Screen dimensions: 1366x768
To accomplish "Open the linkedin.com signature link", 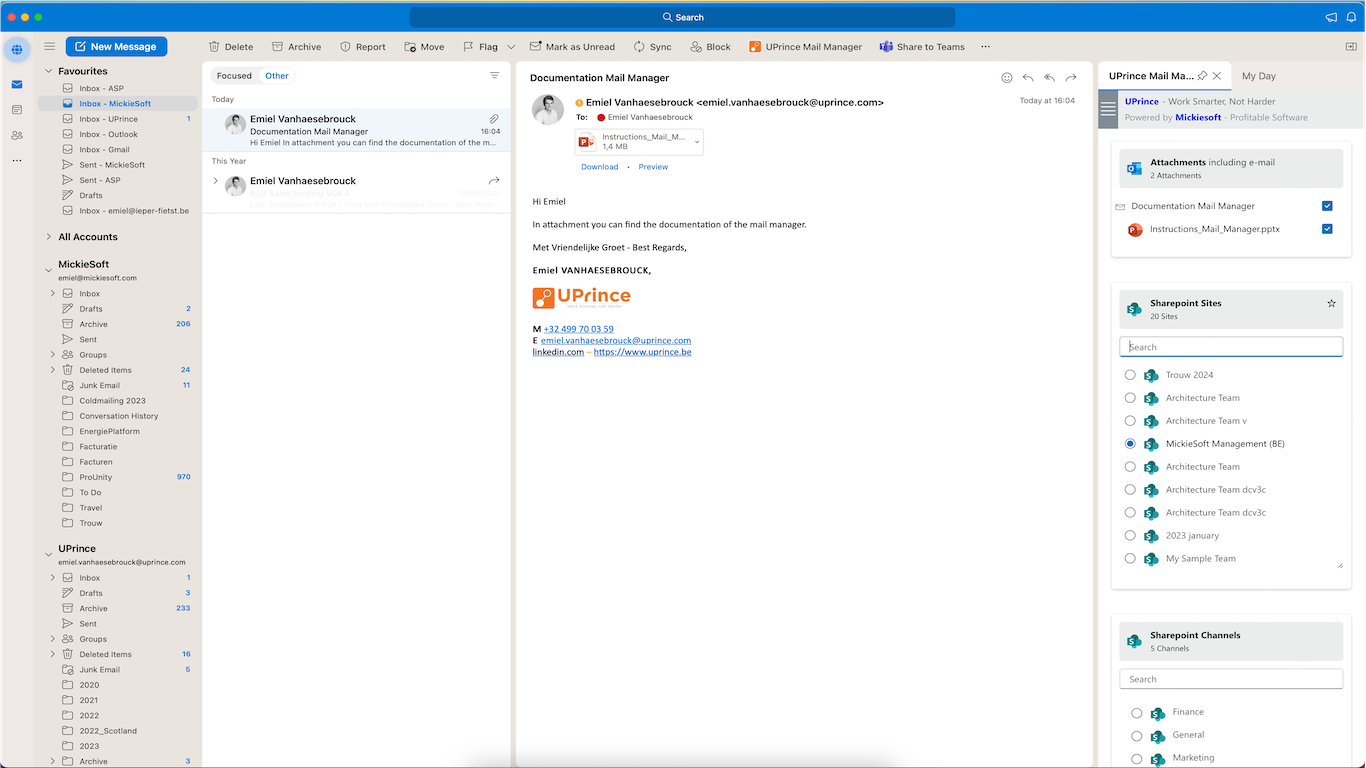I will click(x=558, y=352).
